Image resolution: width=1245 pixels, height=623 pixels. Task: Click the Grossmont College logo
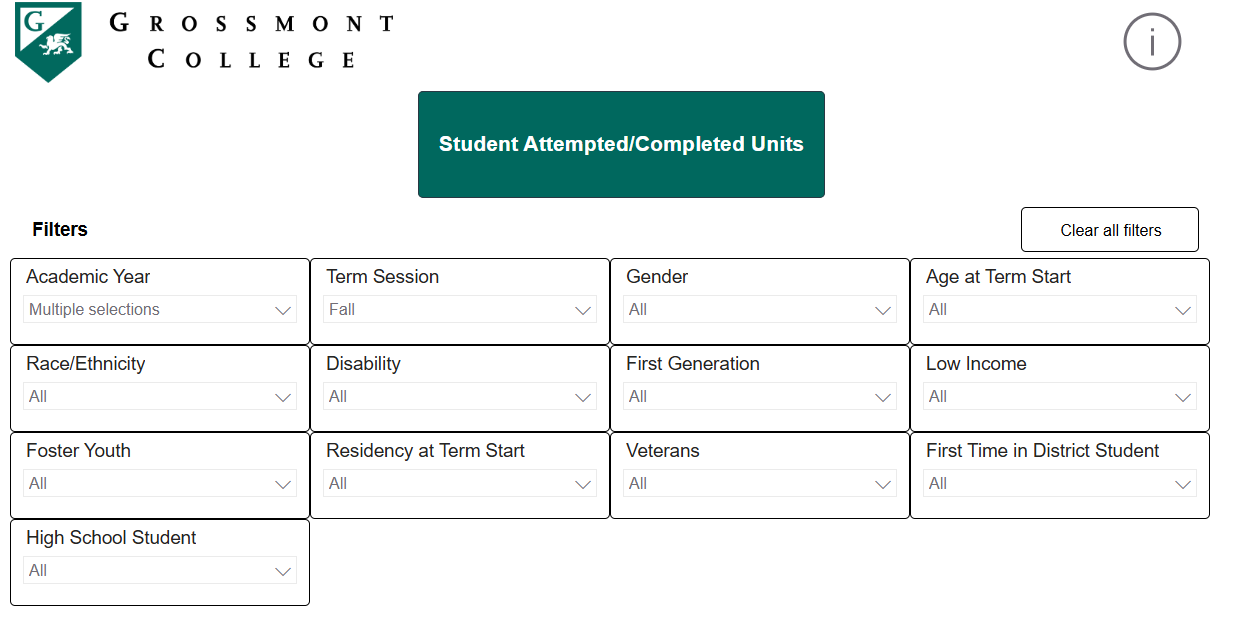pos(46,38)
